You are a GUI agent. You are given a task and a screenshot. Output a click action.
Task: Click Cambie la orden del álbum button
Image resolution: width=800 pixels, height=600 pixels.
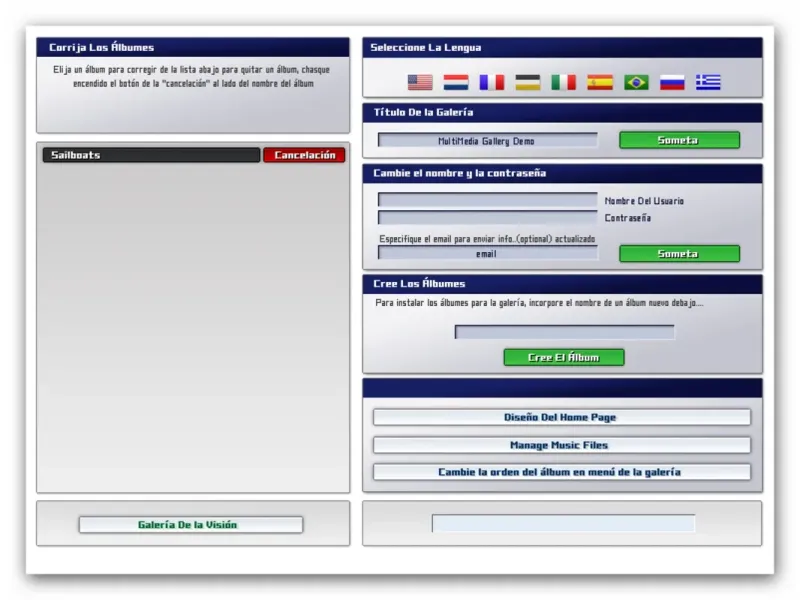click(562, 472)
